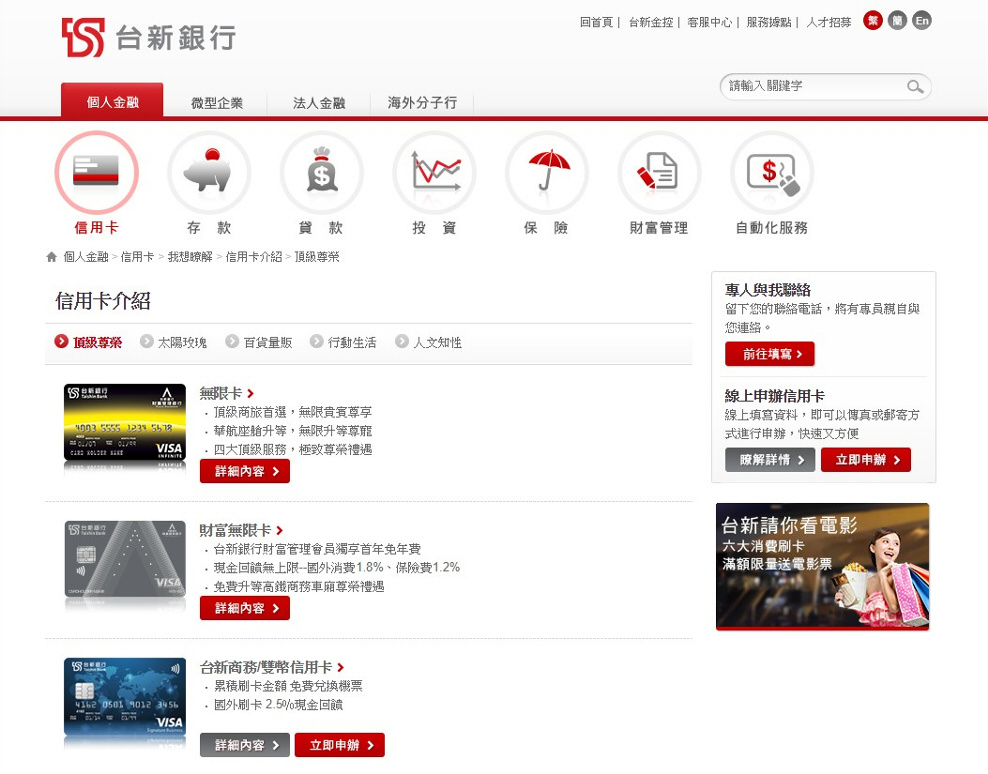This screenshot has height=774, width=988.
Task: Select the 百貨量販 card category
Action: click(x=260, y=342)
